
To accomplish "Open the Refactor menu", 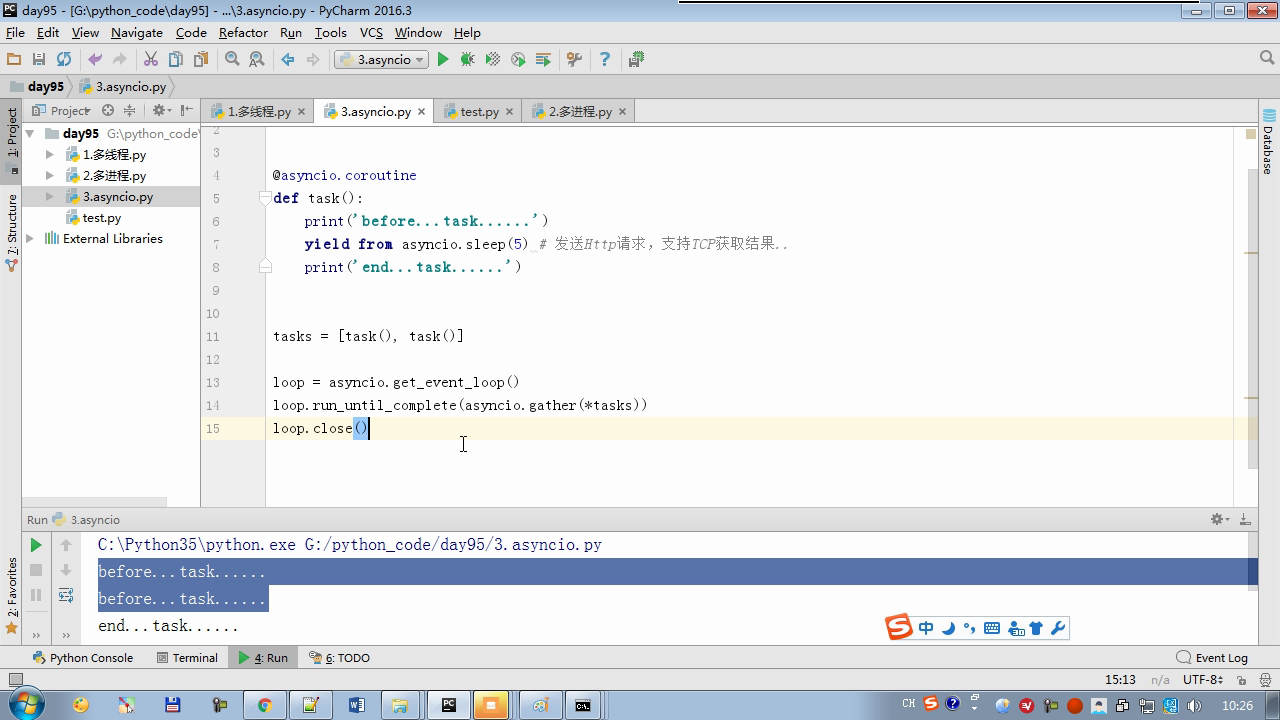I will point(243,33).
